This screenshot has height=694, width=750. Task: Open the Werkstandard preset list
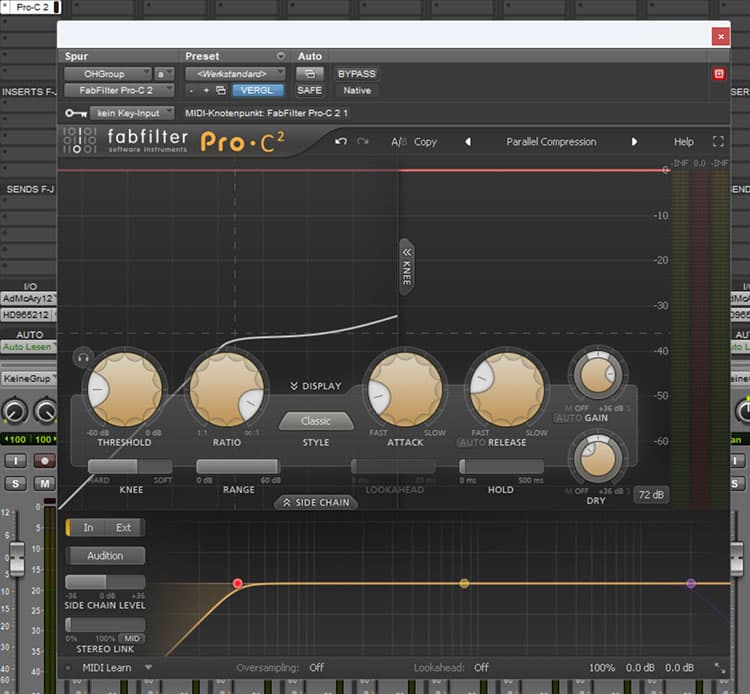click(235, 74)
